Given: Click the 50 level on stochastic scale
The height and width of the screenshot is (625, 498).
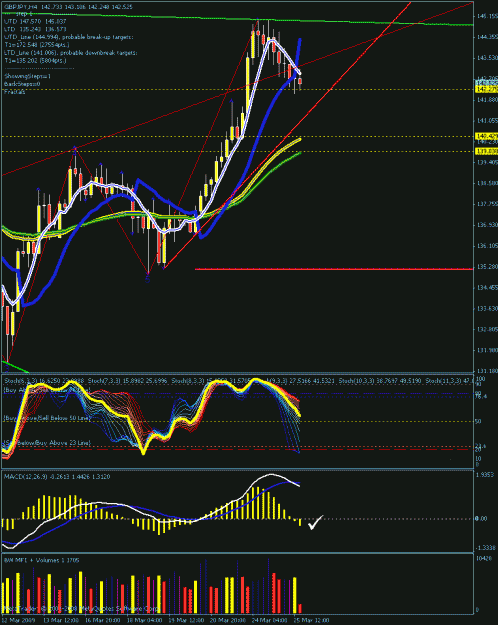Looking at the screenshot, I should point(478,421).
